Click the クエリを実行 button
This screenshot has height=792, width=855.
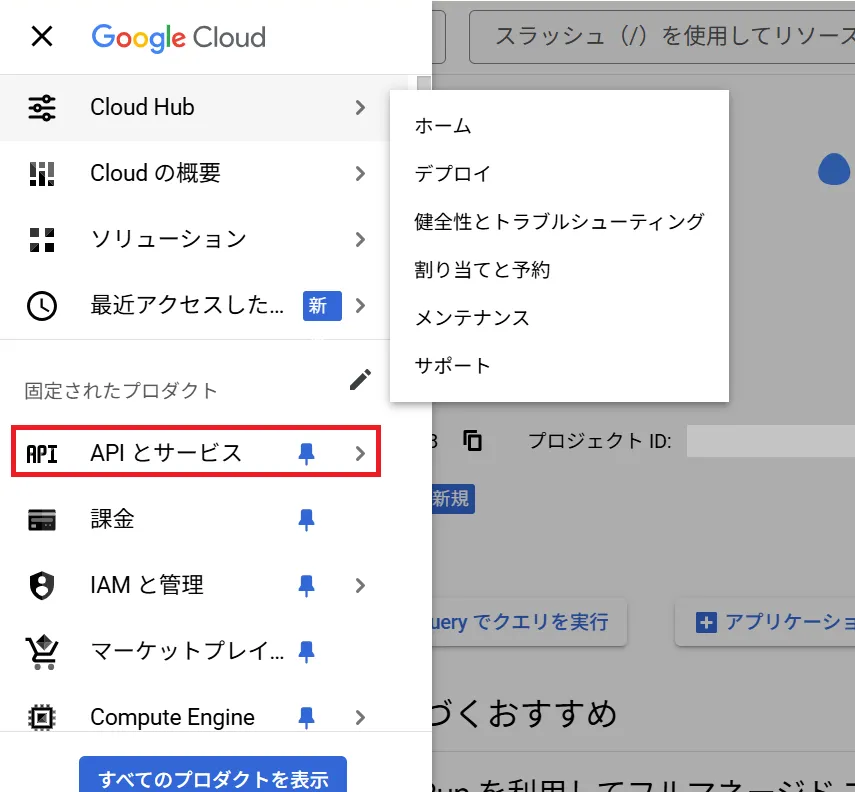pos(529,623)
